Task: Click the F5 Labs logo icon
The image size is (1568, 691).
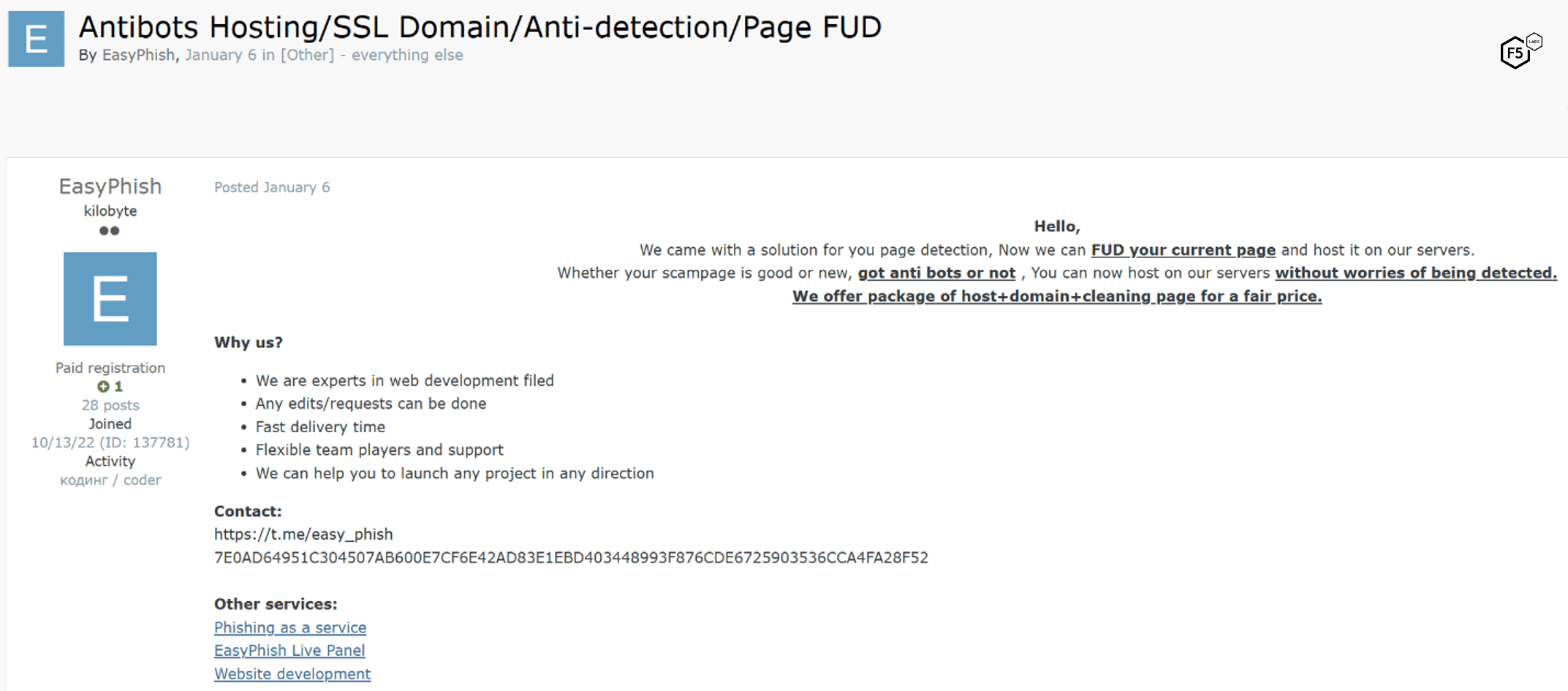Action: (1519, 51)
